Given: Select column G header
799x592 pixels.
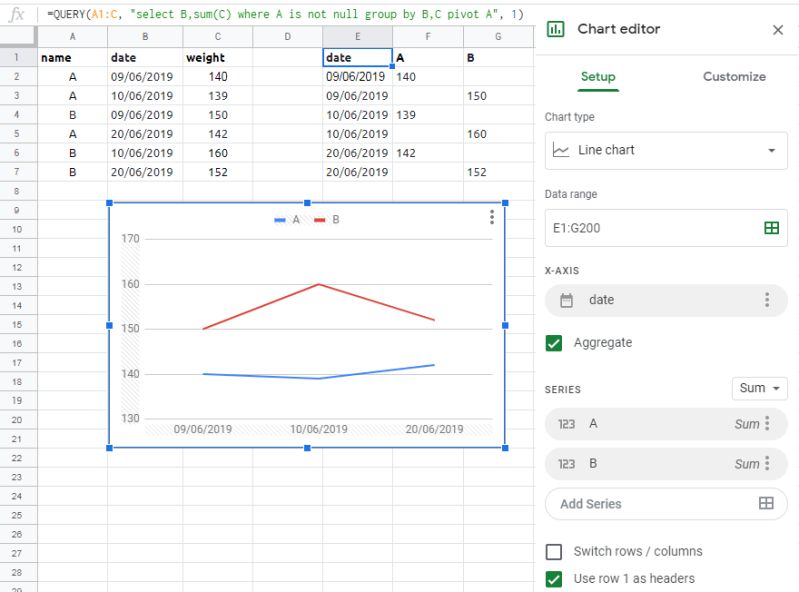Looking at the screenshot, I should (x=498, y=37).
